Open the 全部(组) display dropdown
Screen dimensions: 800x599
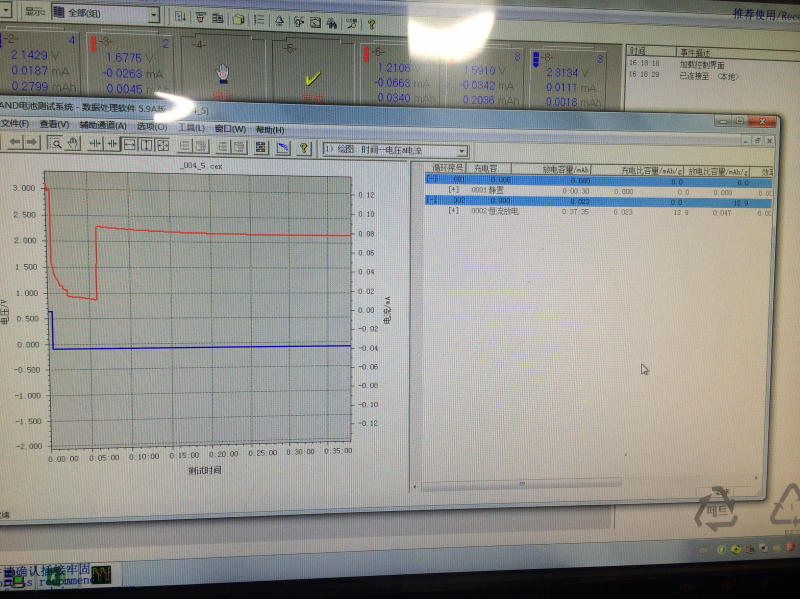tap(106, 13)
